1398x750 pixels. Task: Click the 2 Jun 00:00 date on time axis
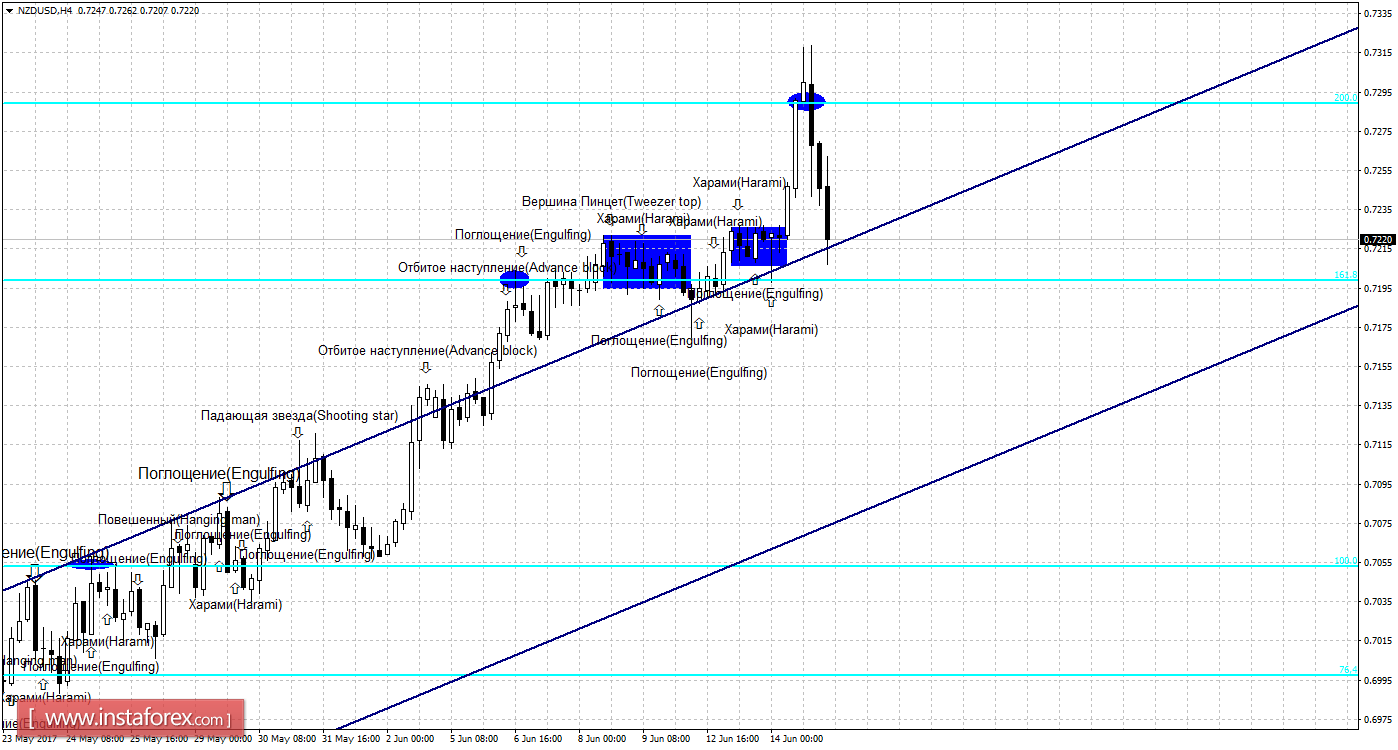410,739
